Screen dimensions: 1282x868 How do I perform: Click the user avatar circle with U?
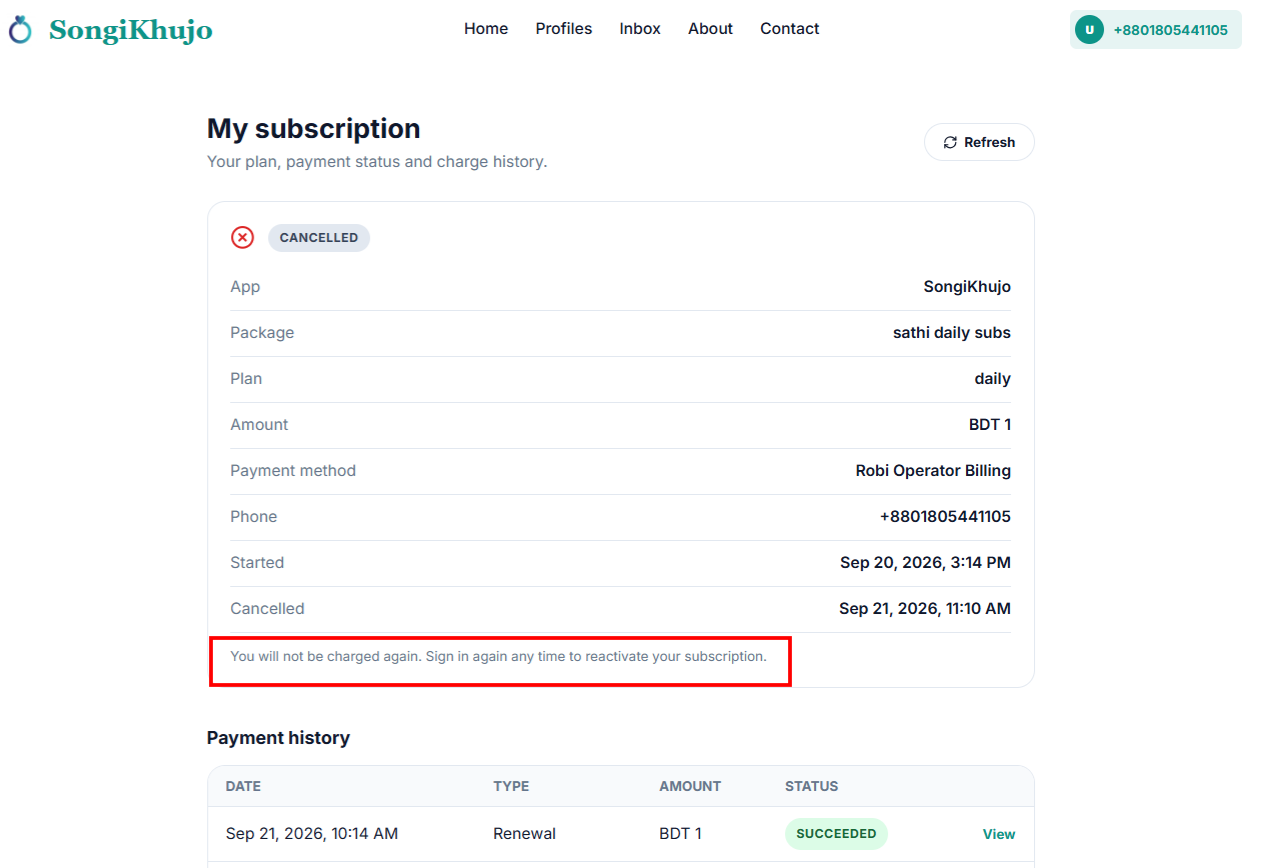(x=1089, y=30)
